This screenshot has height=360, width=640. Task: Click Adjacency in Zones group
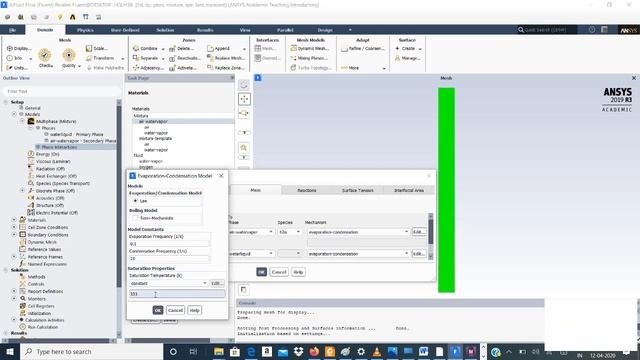coord(148,68)
